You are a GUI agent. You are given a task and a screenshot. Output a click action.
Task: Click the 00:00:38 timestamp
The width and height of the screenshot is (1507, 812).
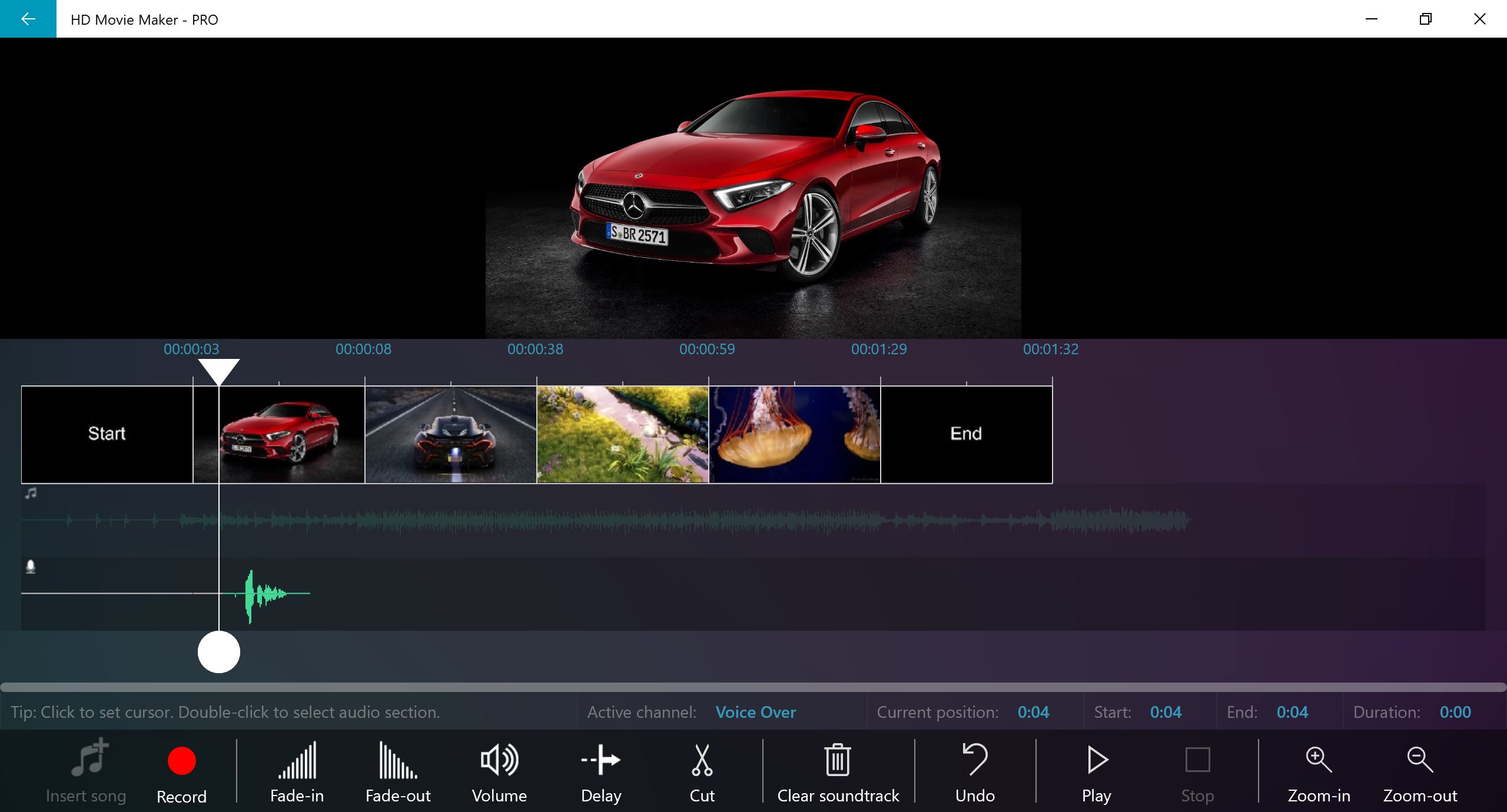[535, 349]
